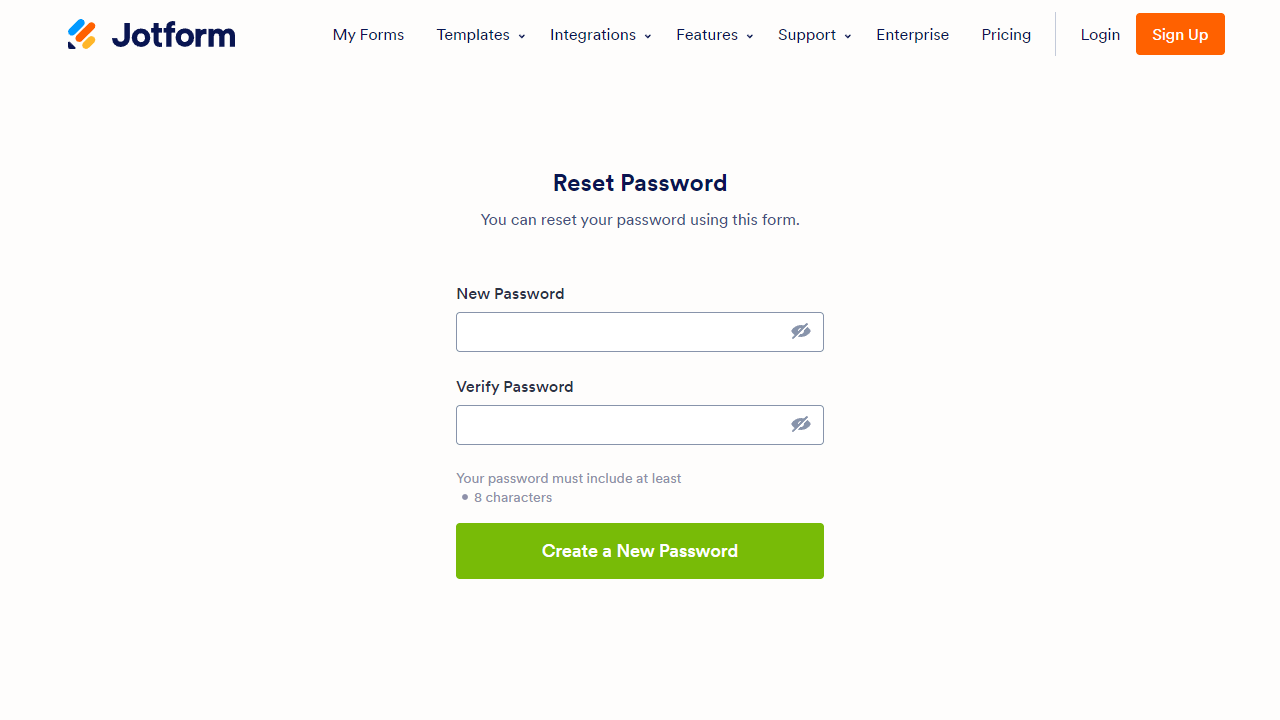Viewport: 1280px width, 720px height.
Task: Expand the Integrations dropdown chevron
Action: [648, 36]
